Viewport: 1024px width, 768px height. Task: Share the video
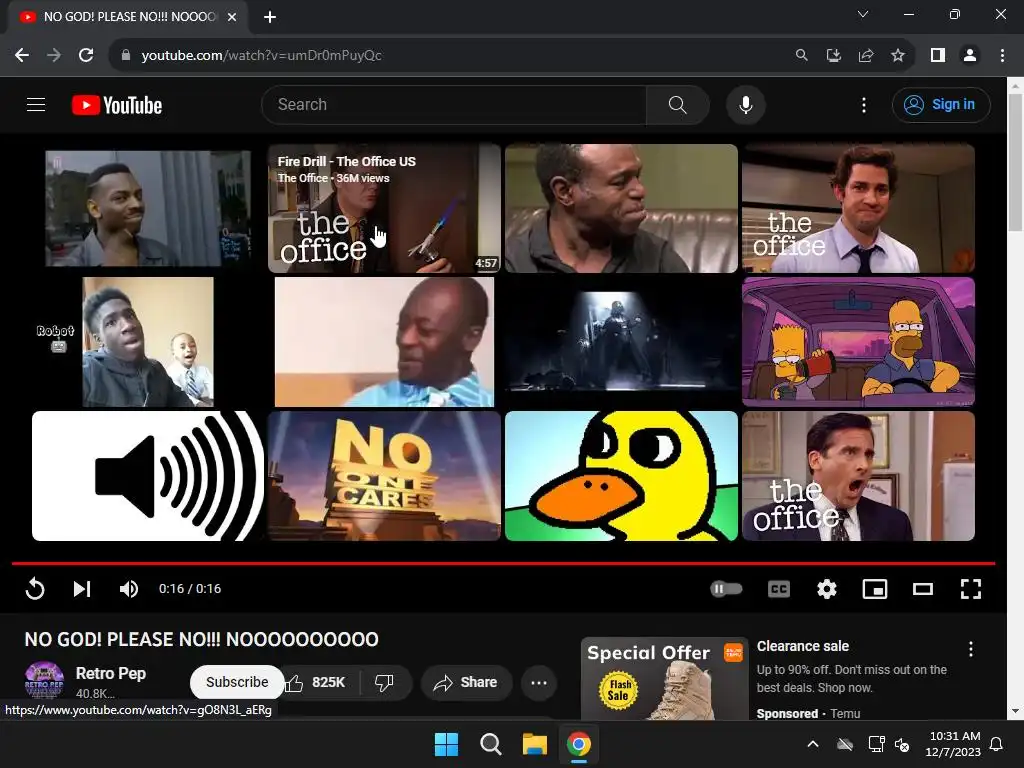(x=466, y=682)
